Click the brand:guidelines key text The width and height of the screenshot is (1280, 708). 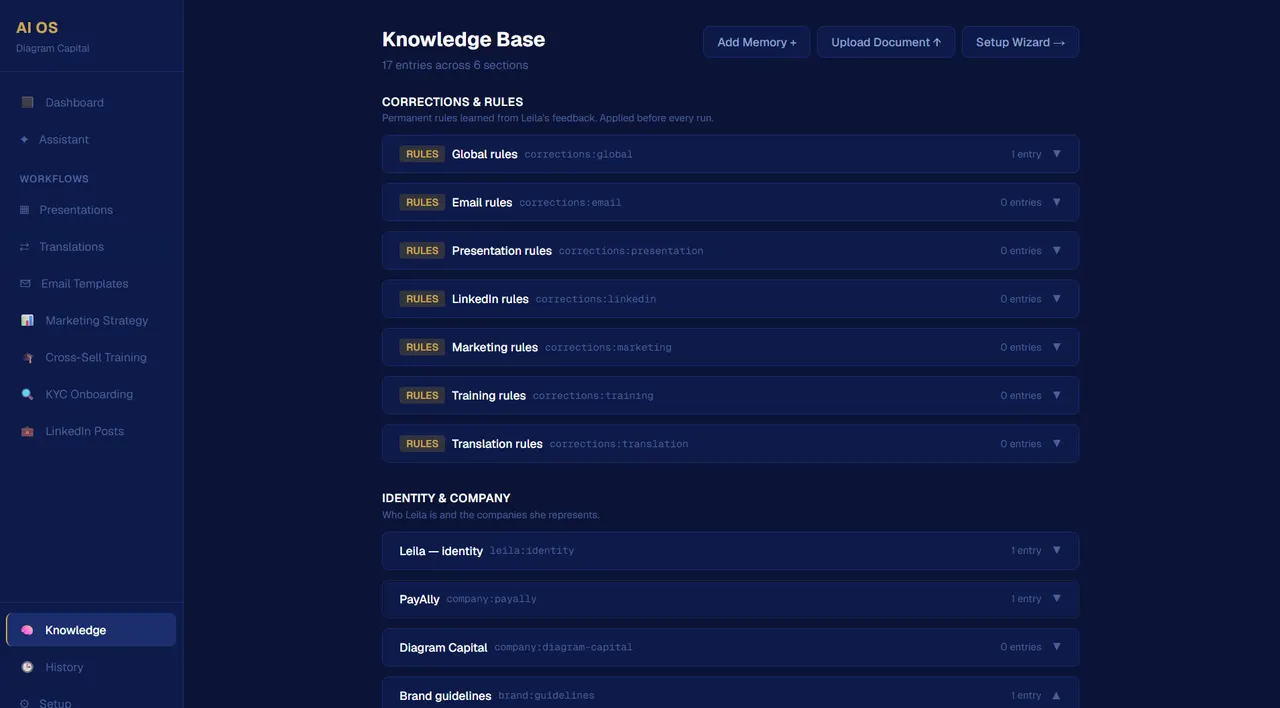point(546,696)
